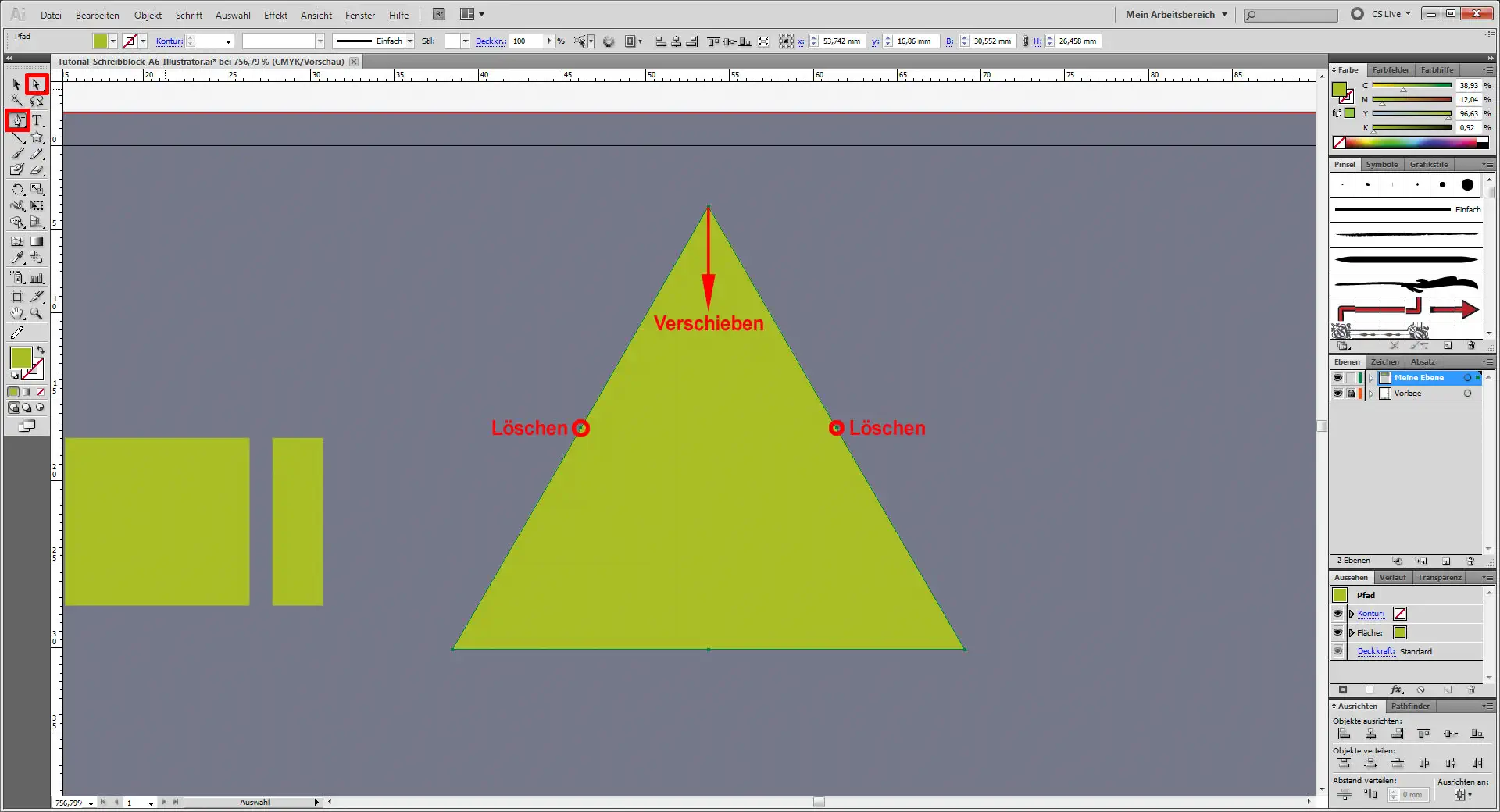The image size is (1500, 812).
Task: Activate the Pen tool
Action: [16, 121]
